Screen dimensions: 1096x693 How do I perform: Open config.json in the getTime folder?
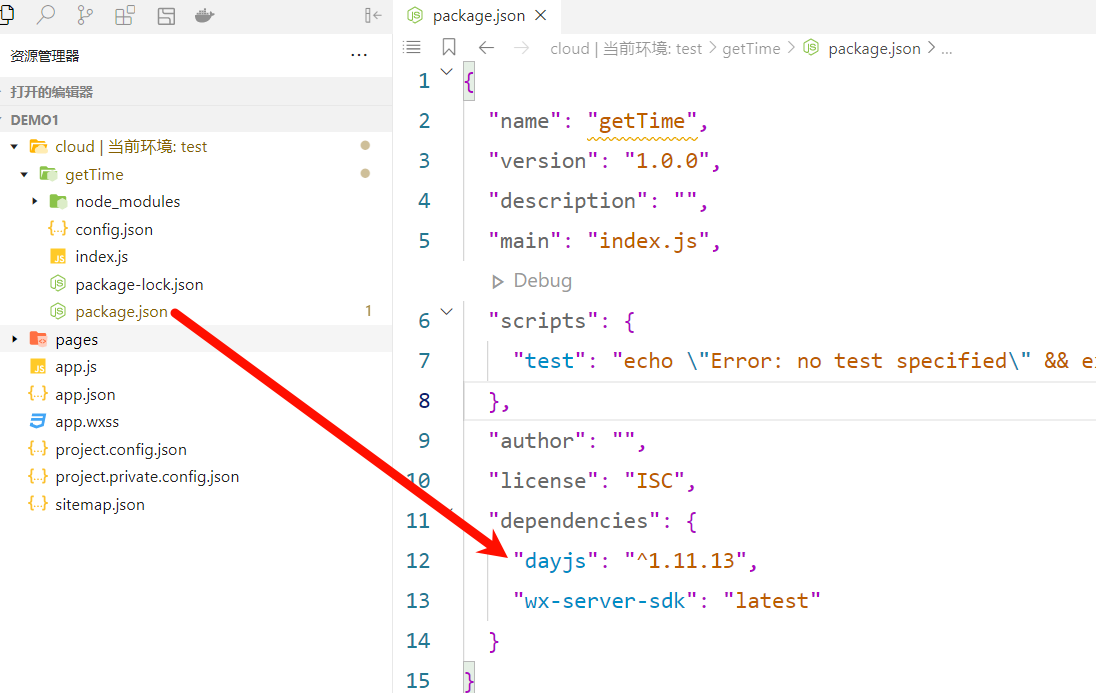point(114,229)
